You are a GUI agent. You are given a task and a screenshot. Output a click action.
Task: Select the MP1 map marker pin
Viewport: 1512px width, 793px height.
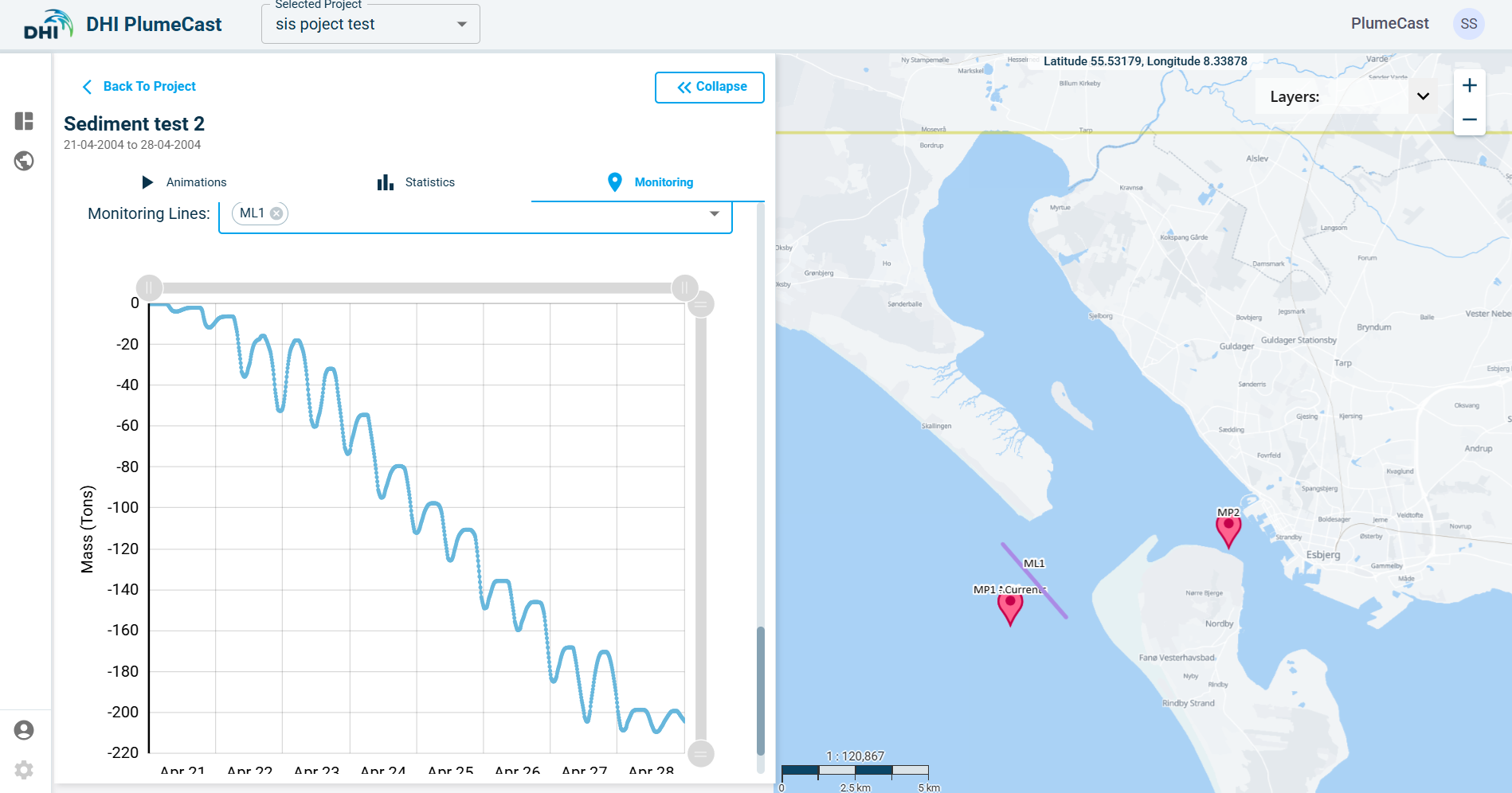1009,607
